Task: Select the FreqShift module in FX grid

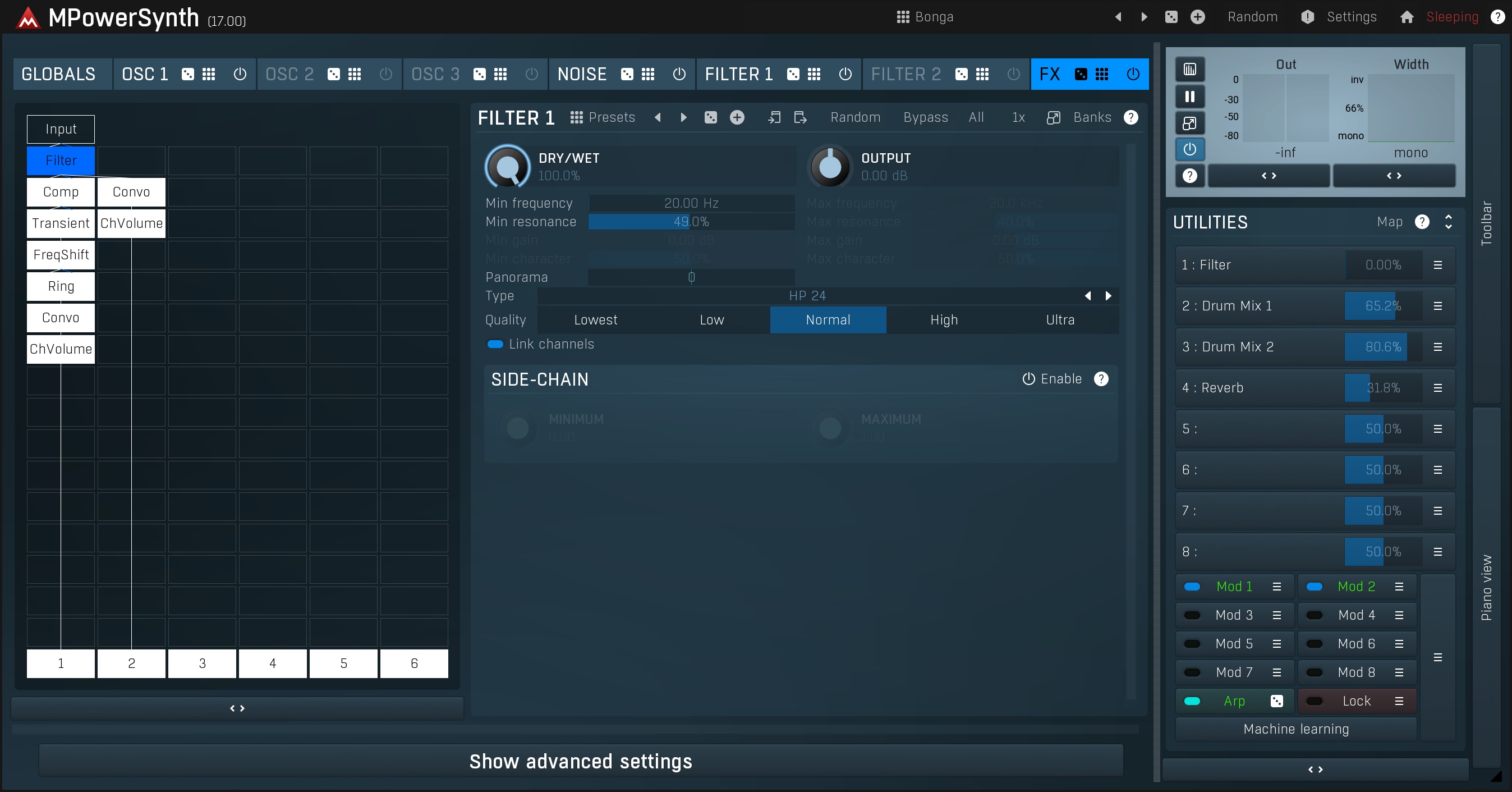Action: click(61, 255)
